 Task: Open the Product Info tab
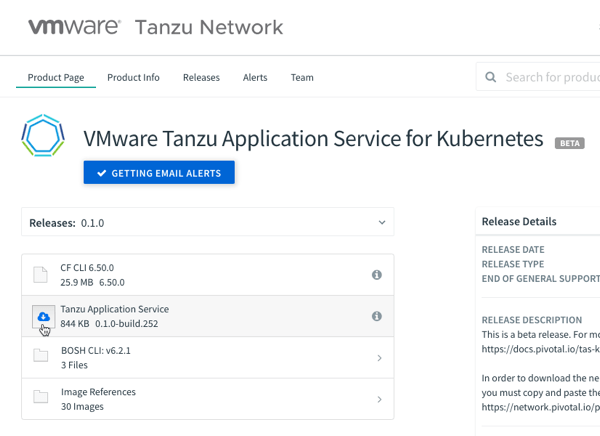[133, 78]
